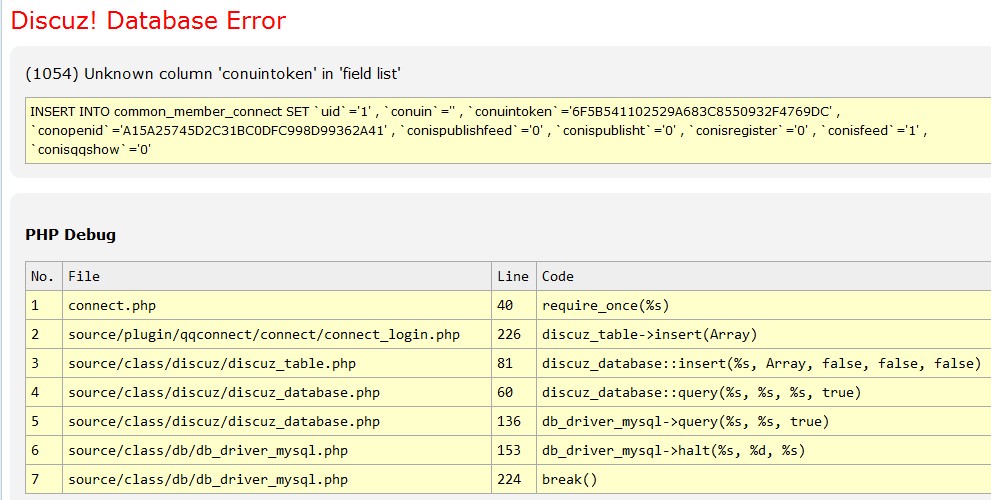
Task: Click the discuz_database.php path in row 4
Action: click(x=224, y=392)
